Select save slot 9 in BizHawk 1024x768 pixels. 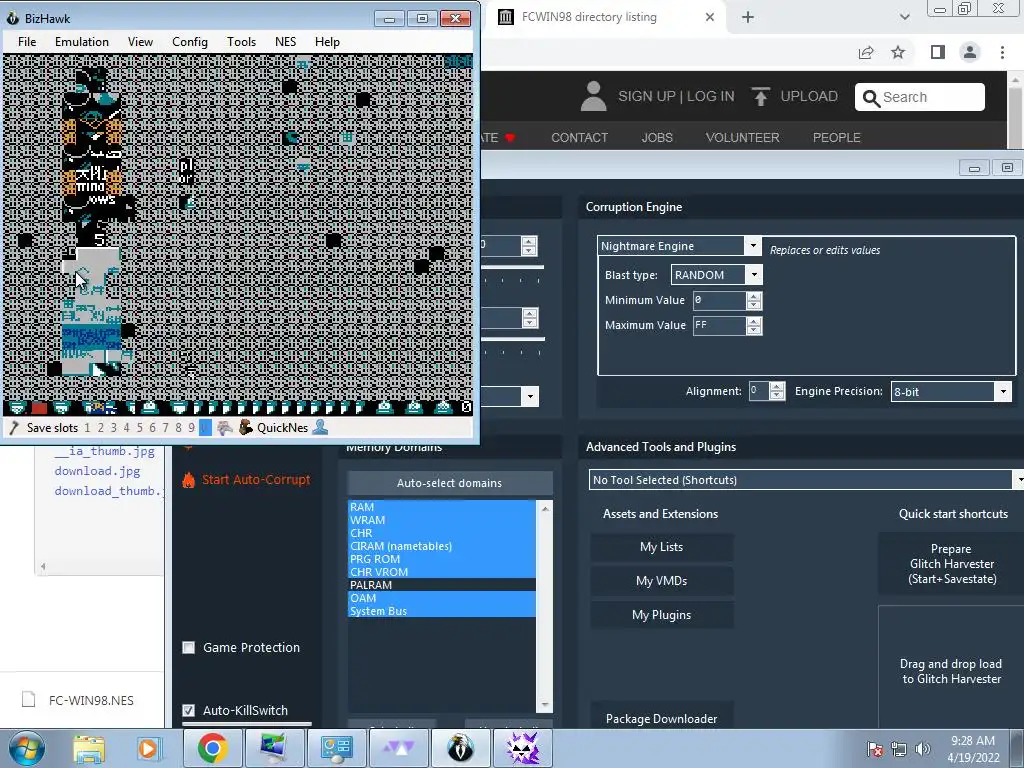coord(191,428)
